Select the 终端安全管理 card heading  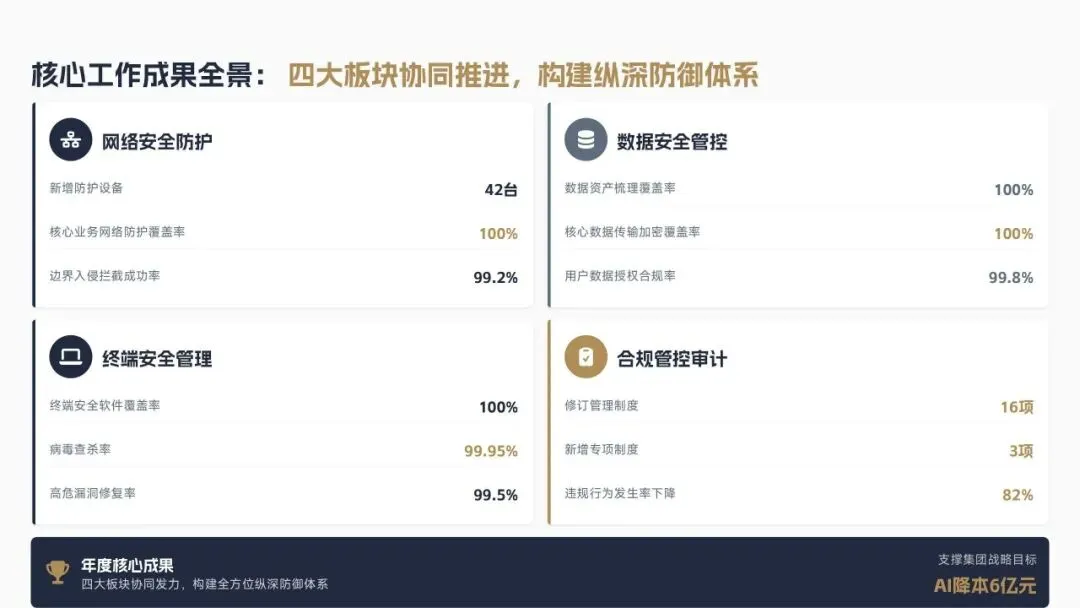pyautogui.click(x=157, y=359)
